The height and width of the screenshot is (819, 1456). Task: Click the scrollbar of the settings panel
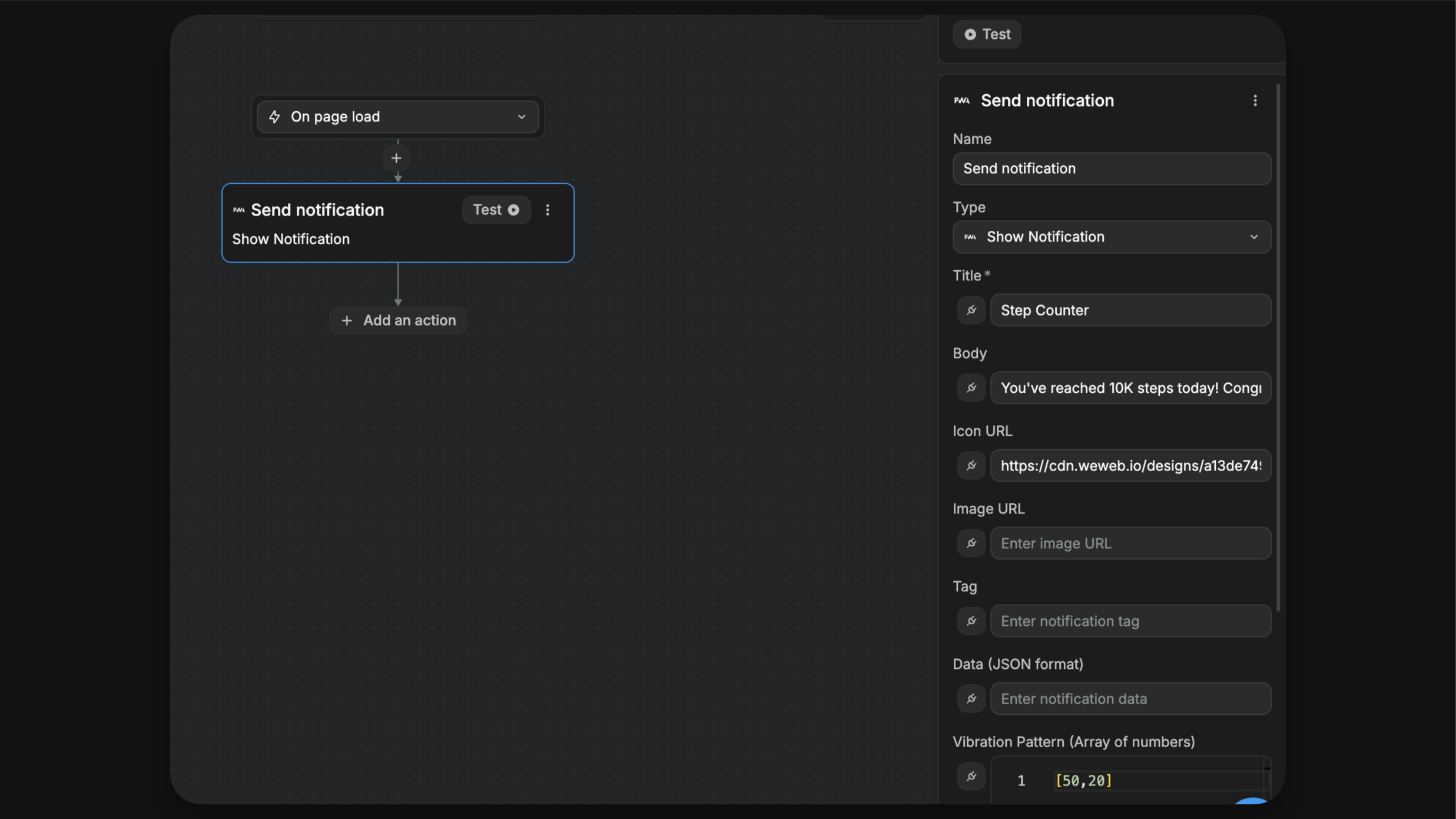click(1278, 341)
